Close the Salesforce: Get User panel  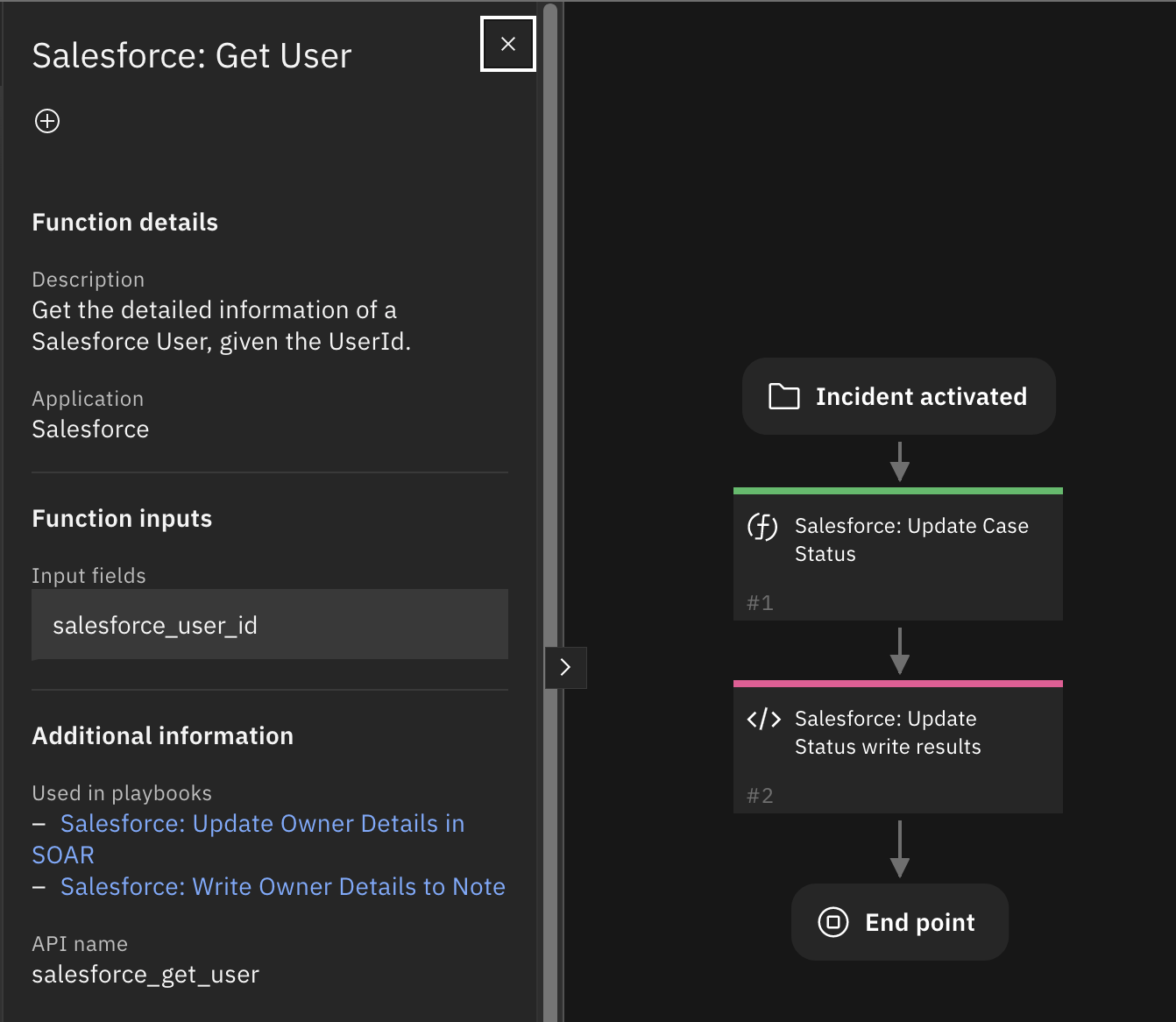coord(508,44)
